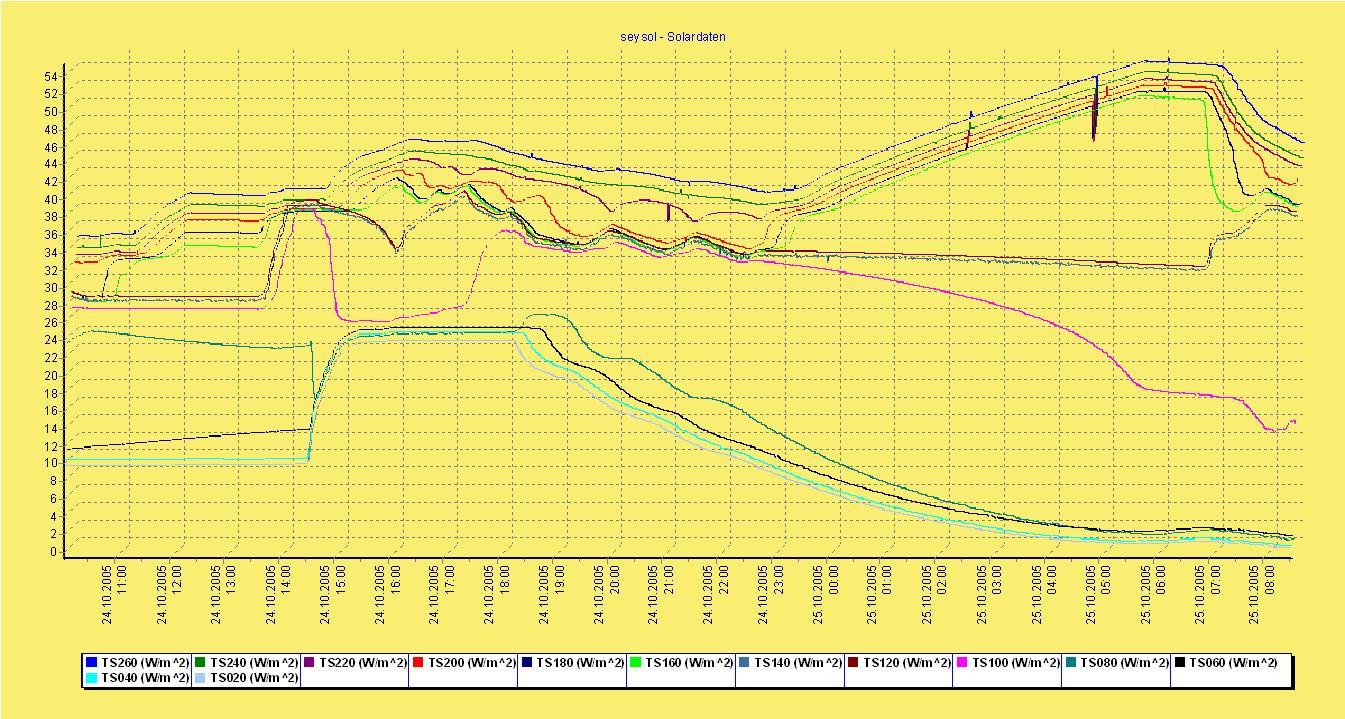
Task: Click the blue TS260 legend color swatch
Action: pos(91,662)
